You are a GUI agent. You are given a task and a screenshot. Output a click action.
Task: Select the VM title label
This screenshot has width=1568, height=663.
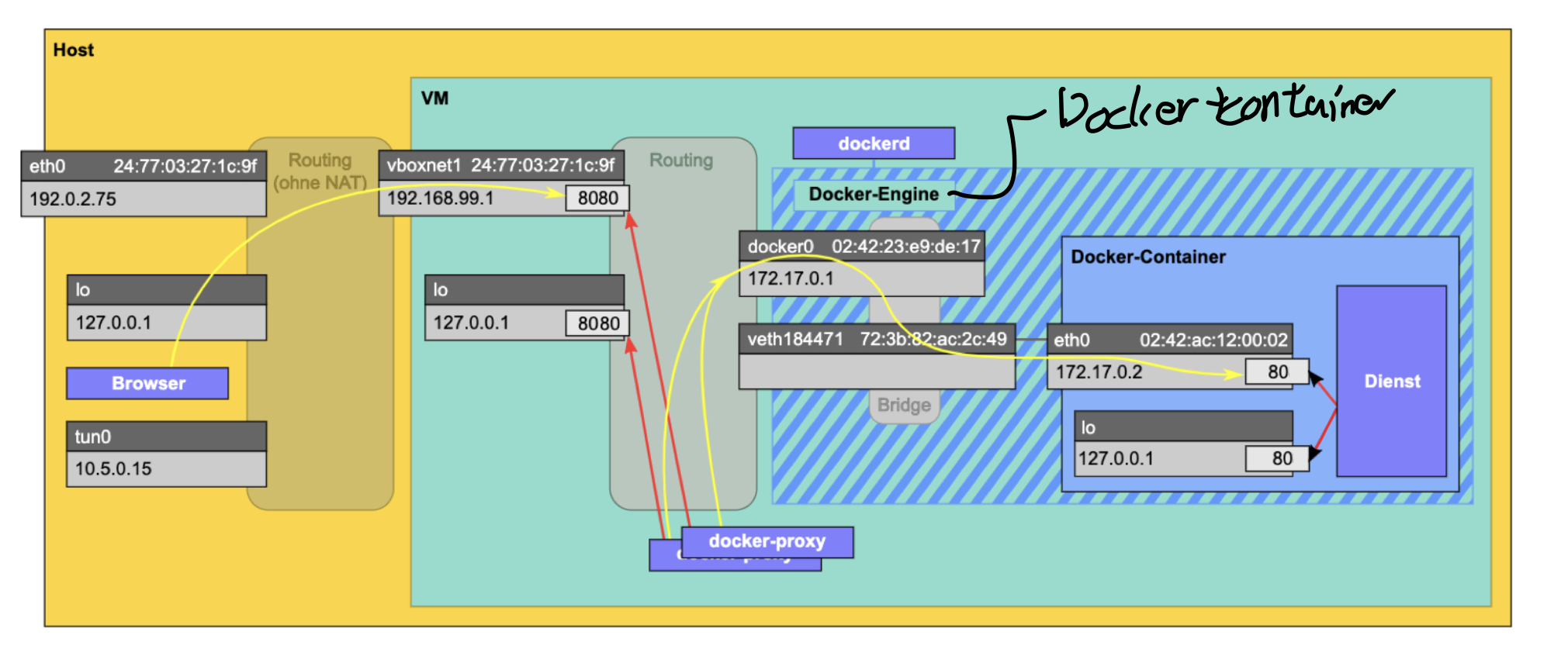[x=434, y=98]
